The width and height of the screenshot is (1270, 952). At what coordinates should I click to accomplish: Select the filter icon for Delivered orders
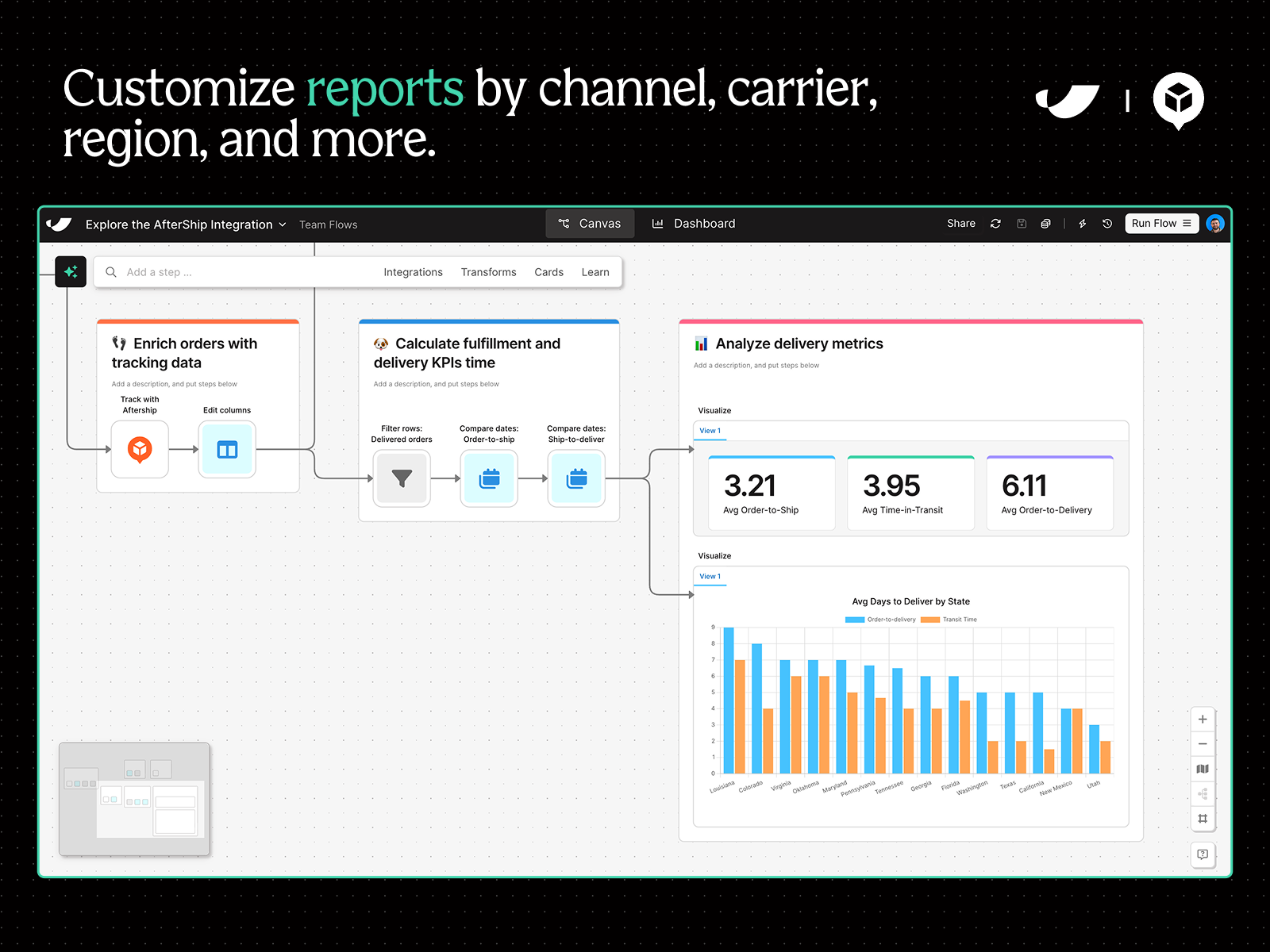pyautogui.click(x=402, y=479)
